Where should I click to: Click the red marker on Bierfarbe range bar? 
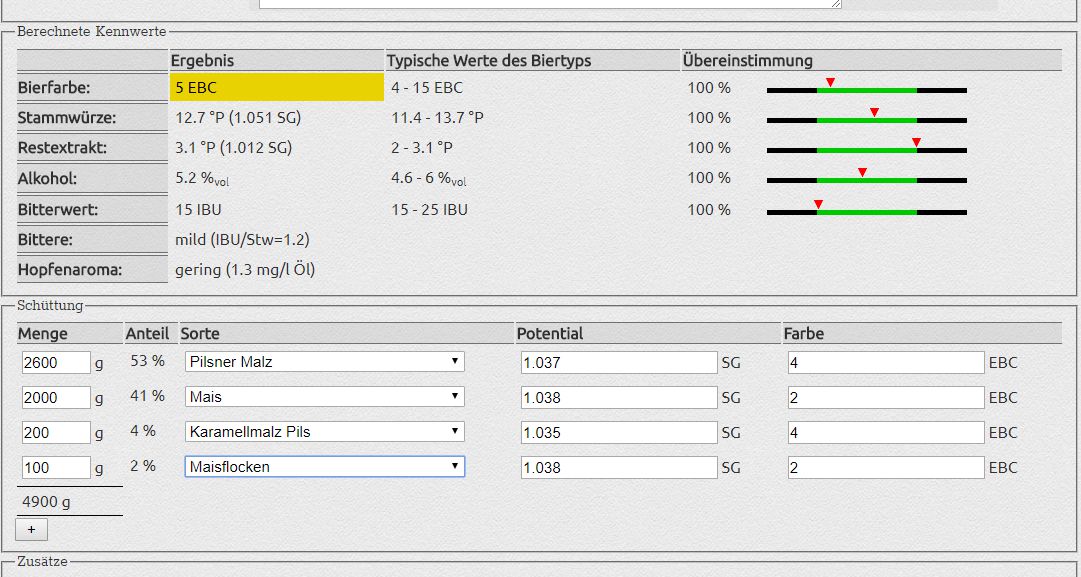830,82
